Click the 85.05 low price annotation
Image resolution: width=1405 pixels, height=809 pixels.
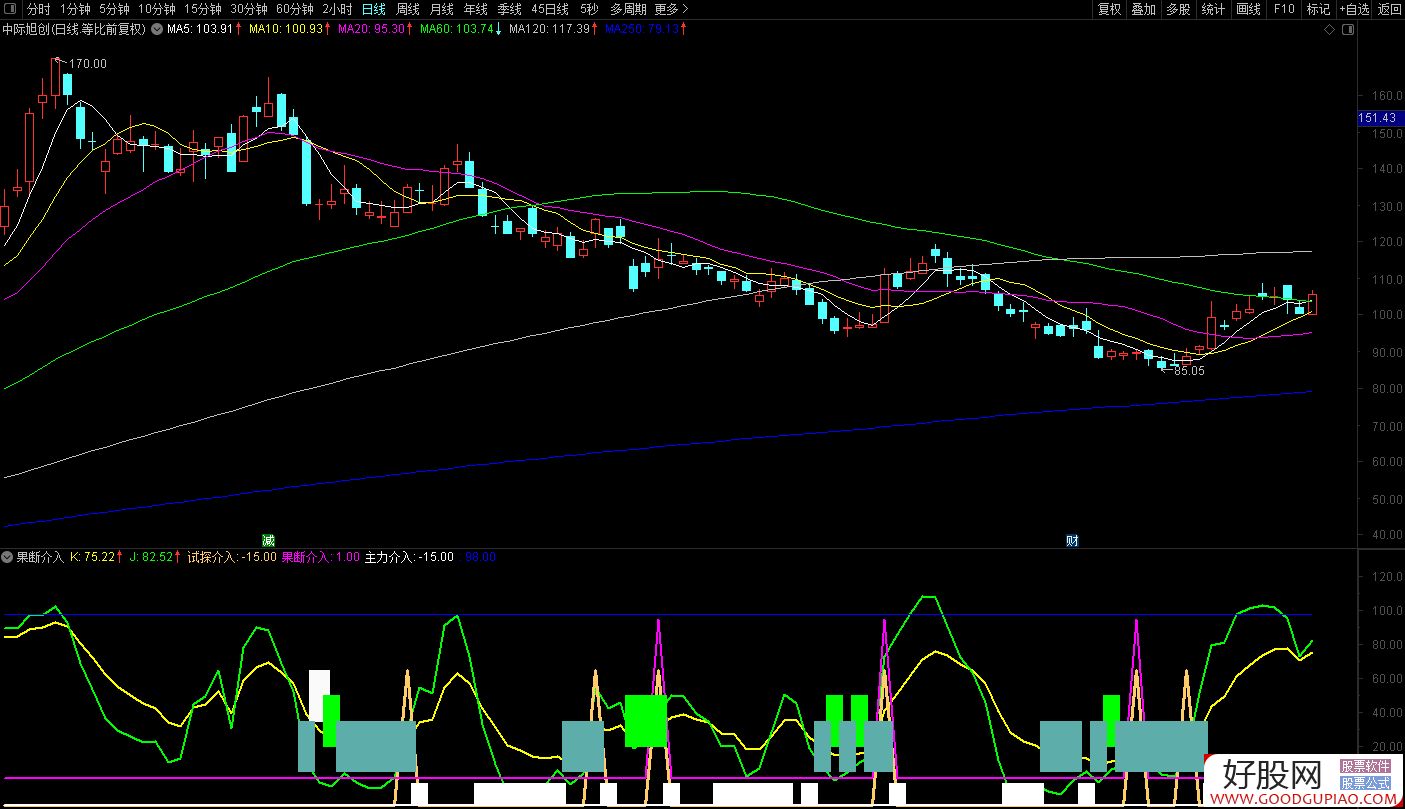pyautogui.click(x=1190, y=371)
